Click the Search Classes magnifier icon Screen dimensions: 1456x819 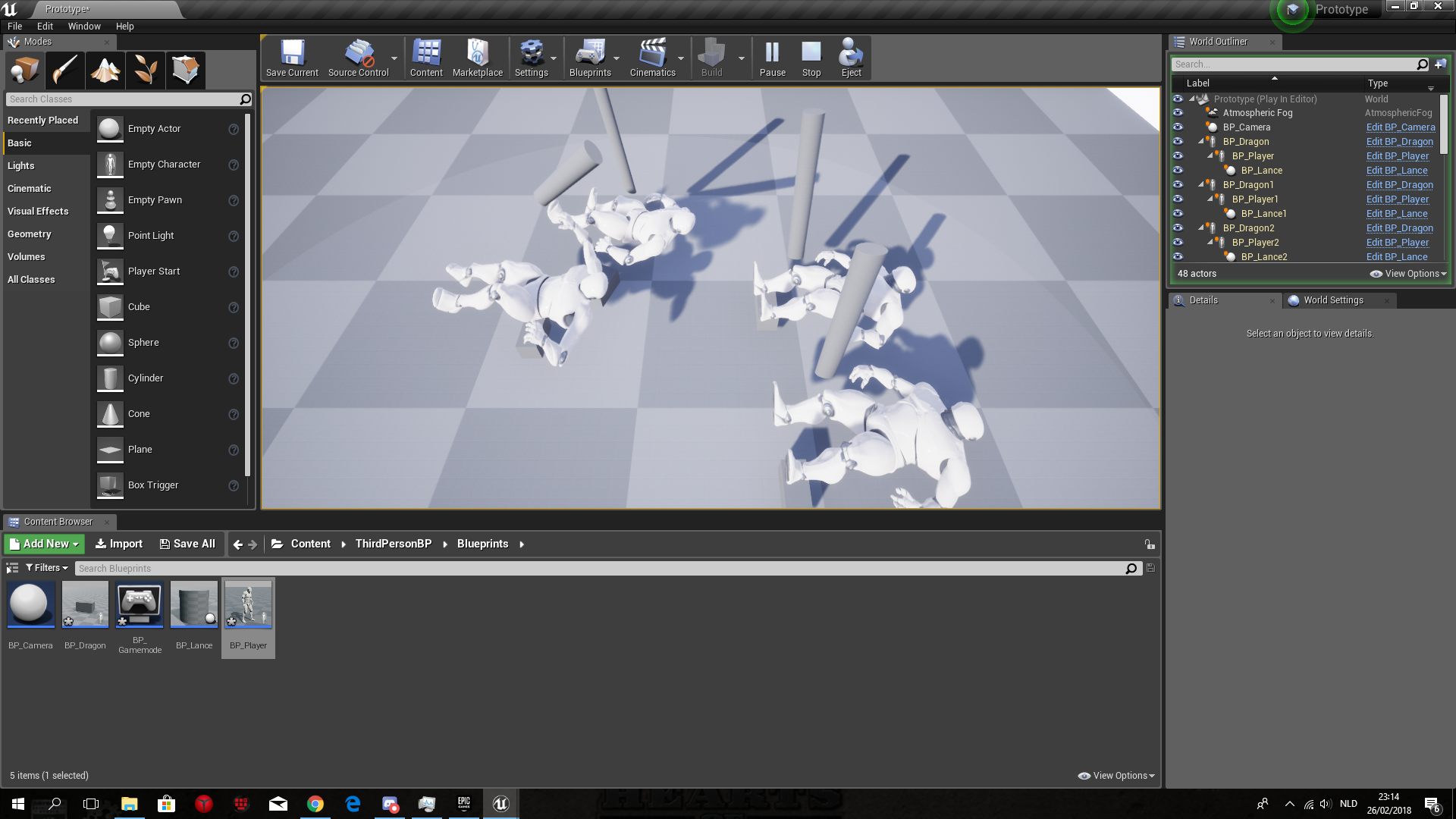(x=245, y=99)
